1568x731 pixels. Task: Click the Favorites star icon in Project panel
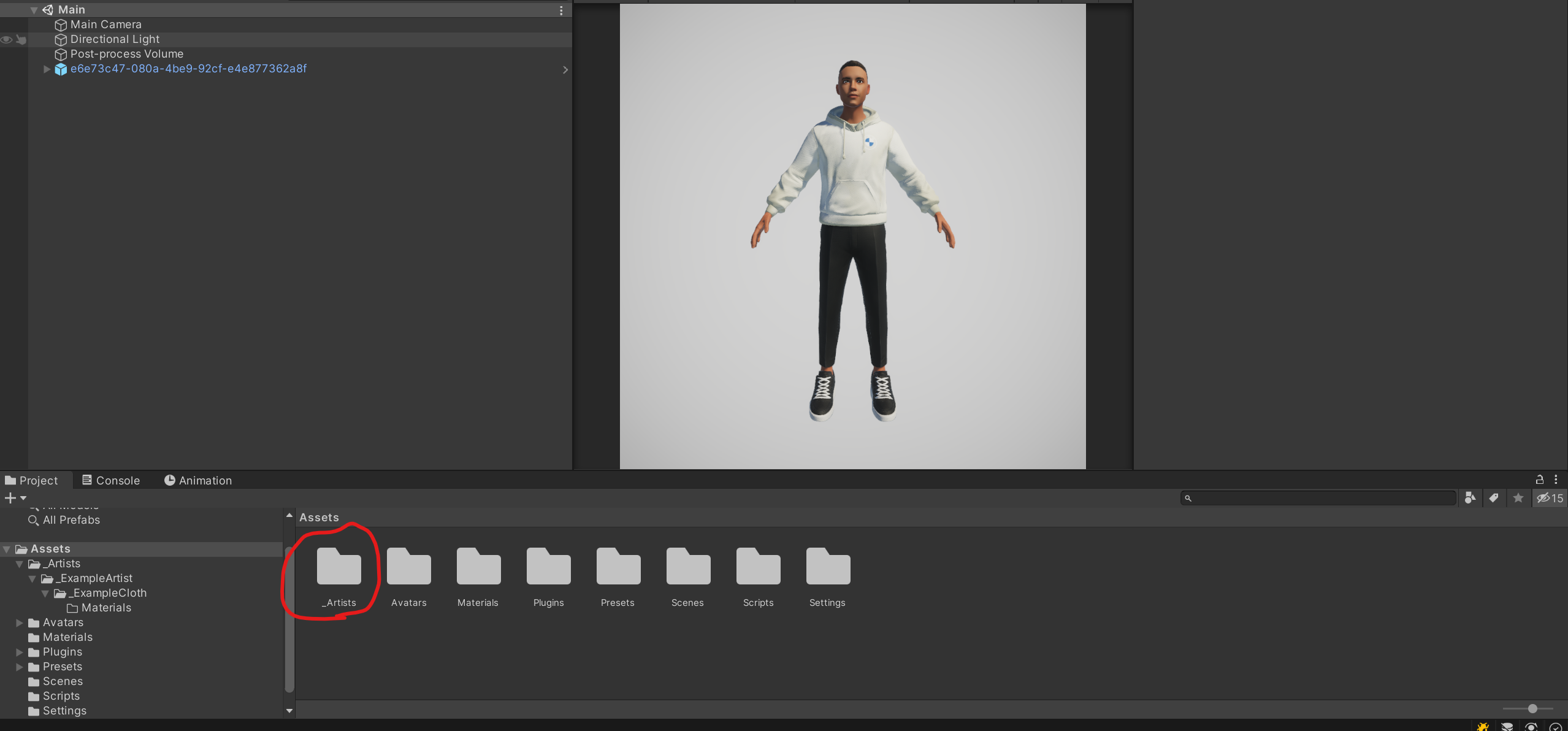coord(1518,498)
